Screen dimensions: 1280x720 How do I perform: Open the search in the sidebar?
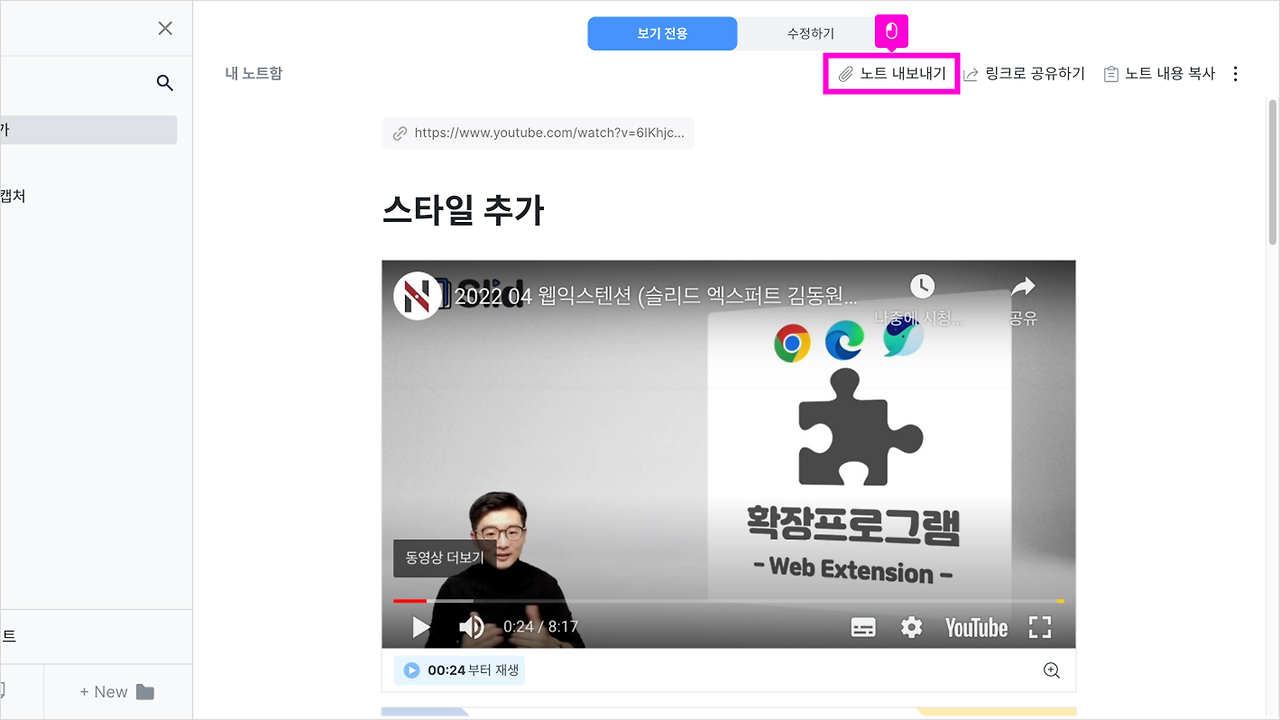click(164, 83)
